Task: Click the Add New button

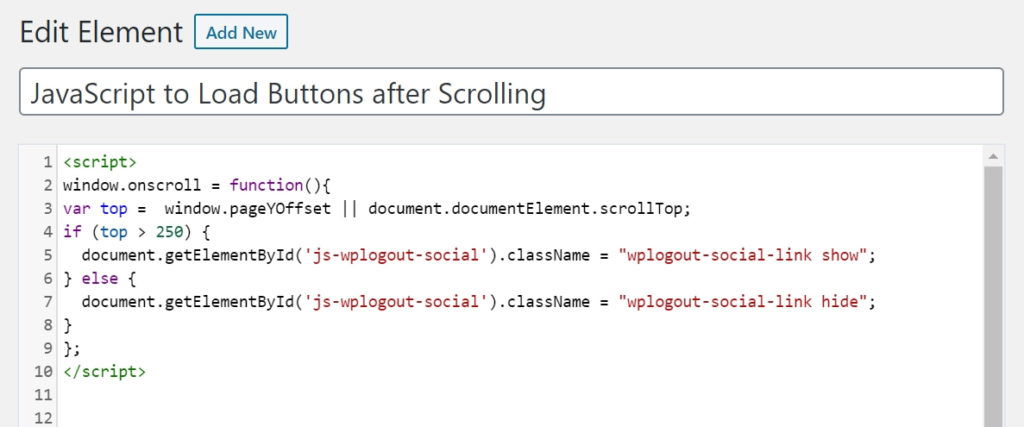Action: [x=241, y=32]
